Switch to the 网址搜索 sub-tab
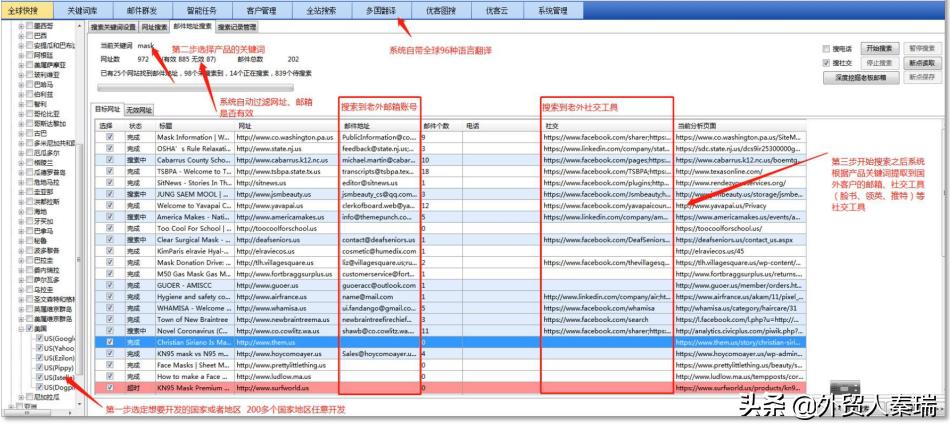The height and width of the screenshot is (431, 950). 154,27
